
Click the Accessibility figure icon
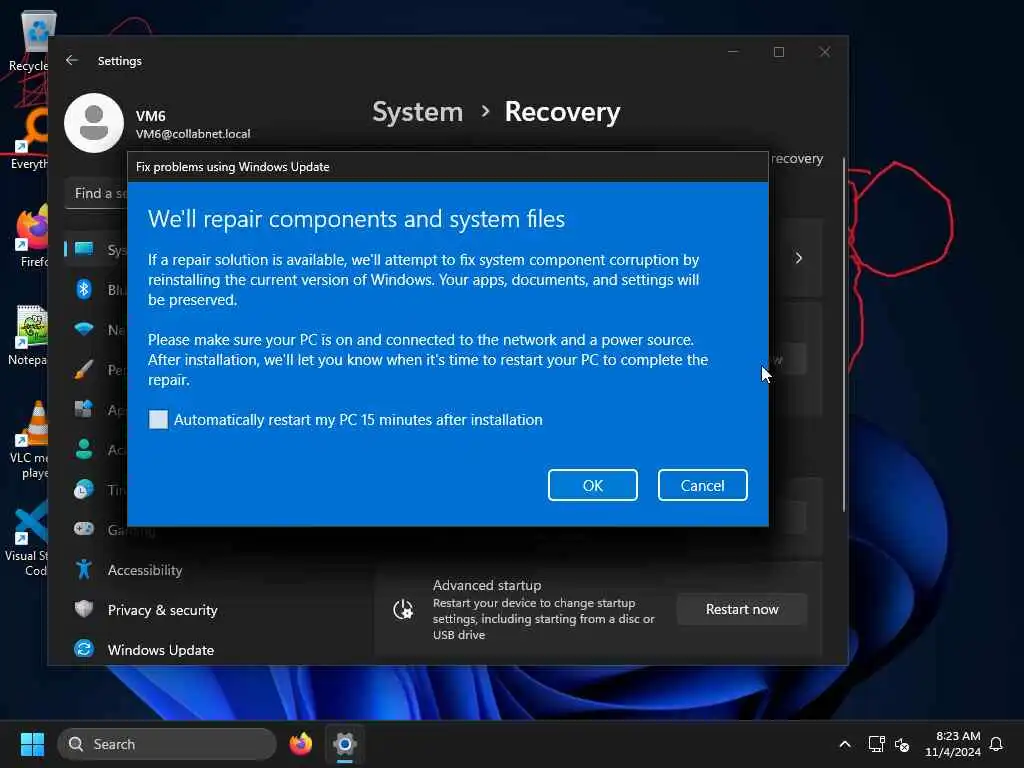84,569
